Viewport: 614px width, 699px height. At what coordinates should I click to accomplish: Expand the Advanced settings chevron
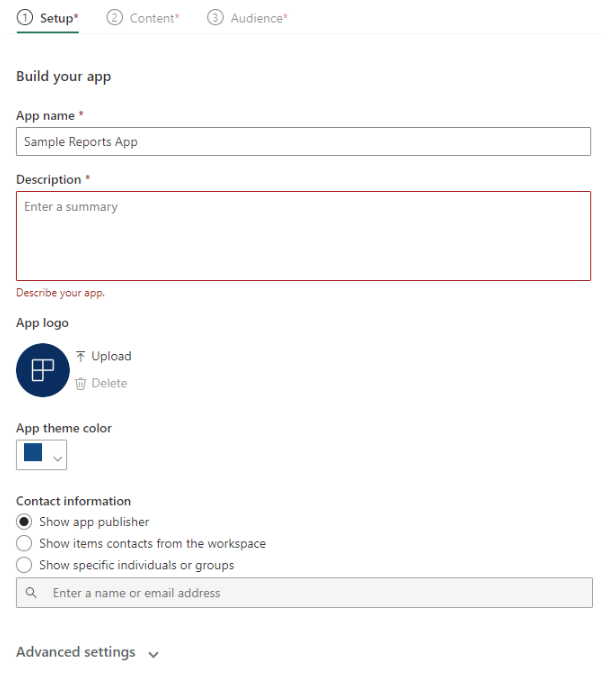153,654
